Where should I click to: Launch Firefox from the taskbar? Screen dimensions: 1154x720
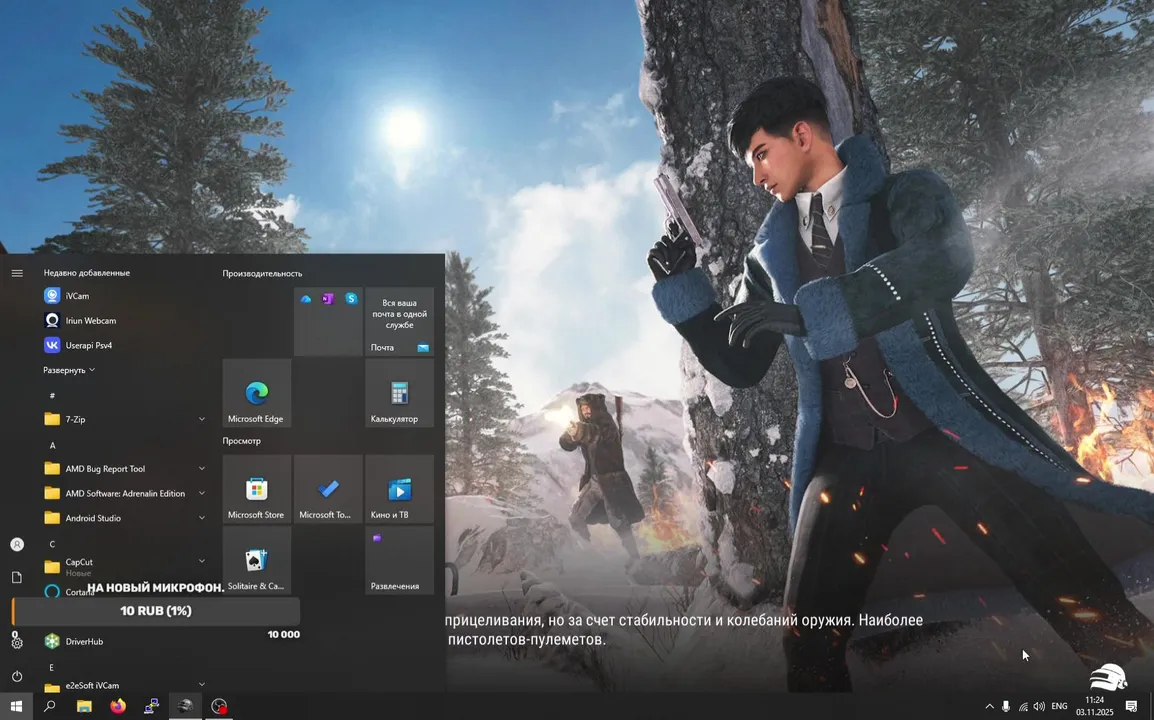click(118, 706)
